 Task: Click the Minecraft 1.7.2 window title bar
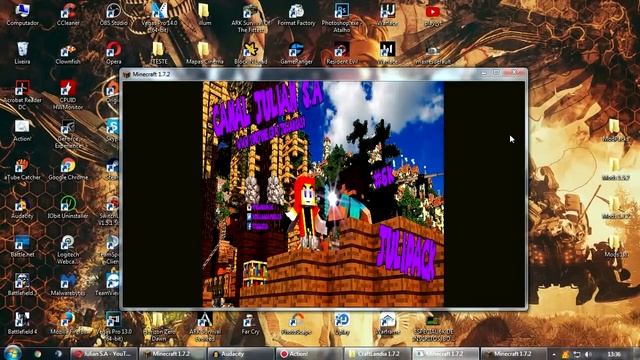tap(301, 74)
